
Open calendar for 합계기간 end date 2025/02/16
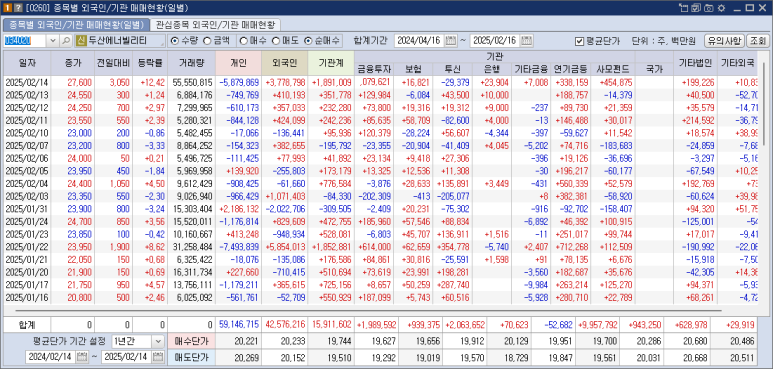click(x=527, y=41)
